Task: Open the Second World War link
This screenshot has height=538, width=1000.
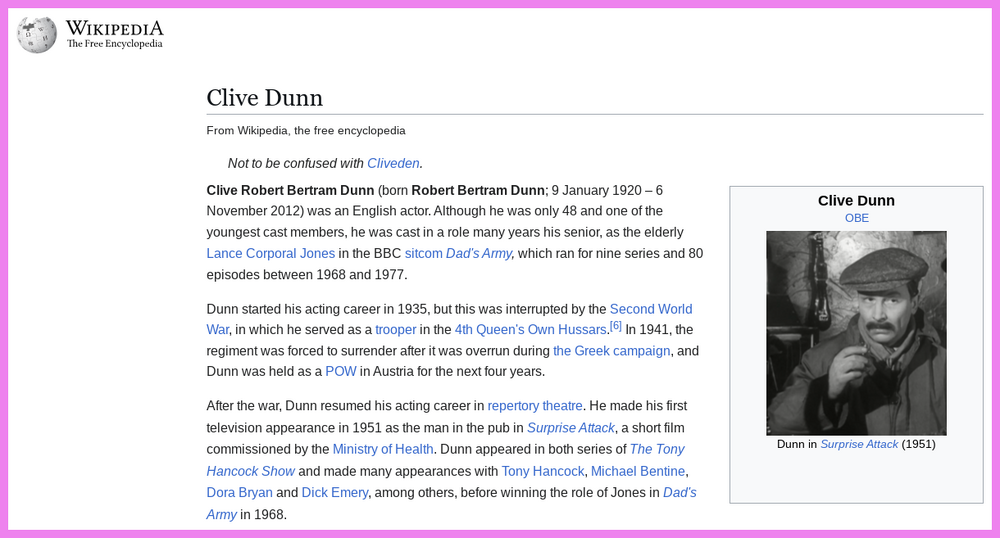Action: 651,309
